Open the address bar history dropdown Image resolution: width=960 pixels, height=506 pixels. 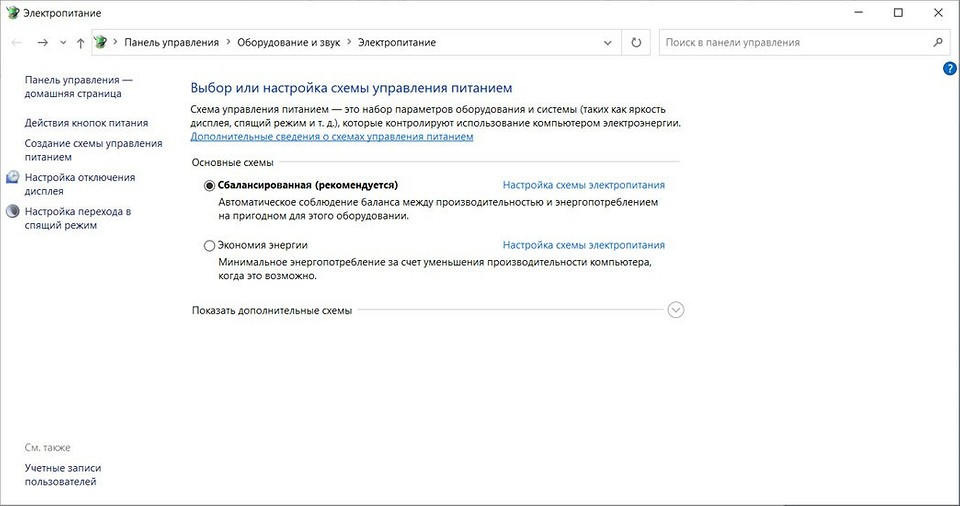tap(607, 43)
